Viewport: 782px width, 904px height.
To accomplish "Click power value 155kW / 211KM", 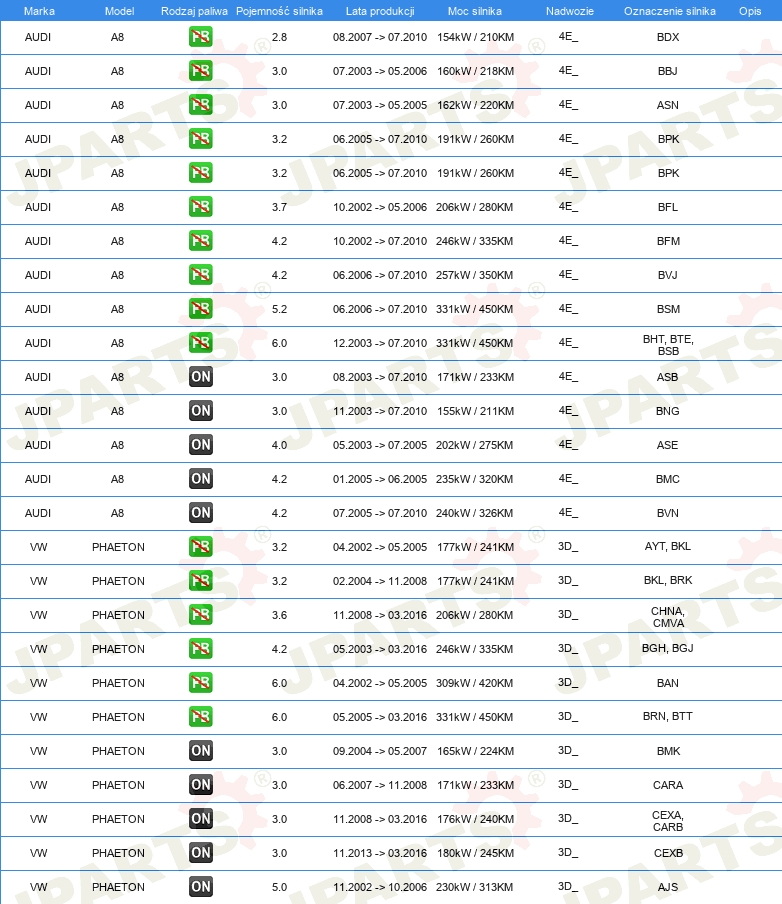I will tap(475, 411).
